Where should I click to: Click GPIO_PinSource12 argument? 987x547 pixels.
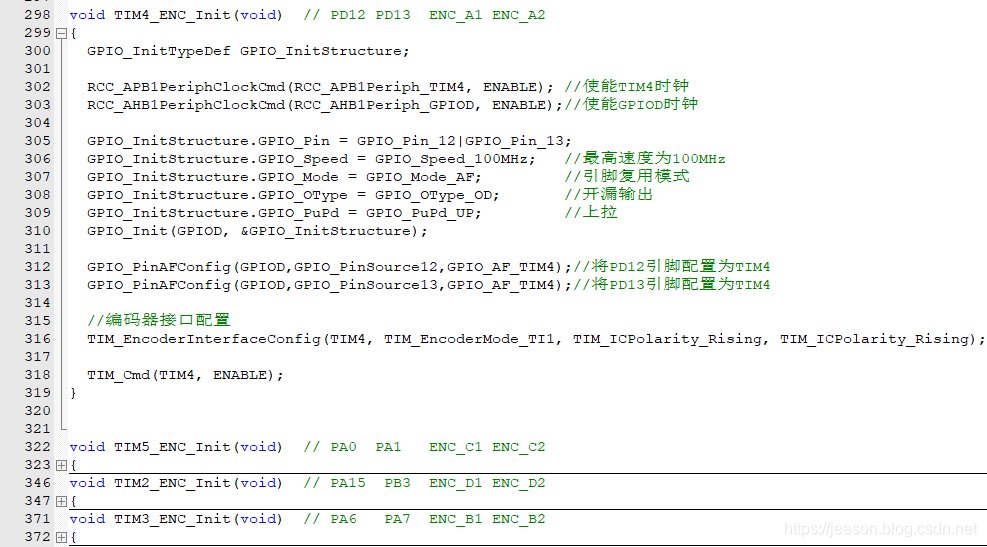(x=366, y=267)
